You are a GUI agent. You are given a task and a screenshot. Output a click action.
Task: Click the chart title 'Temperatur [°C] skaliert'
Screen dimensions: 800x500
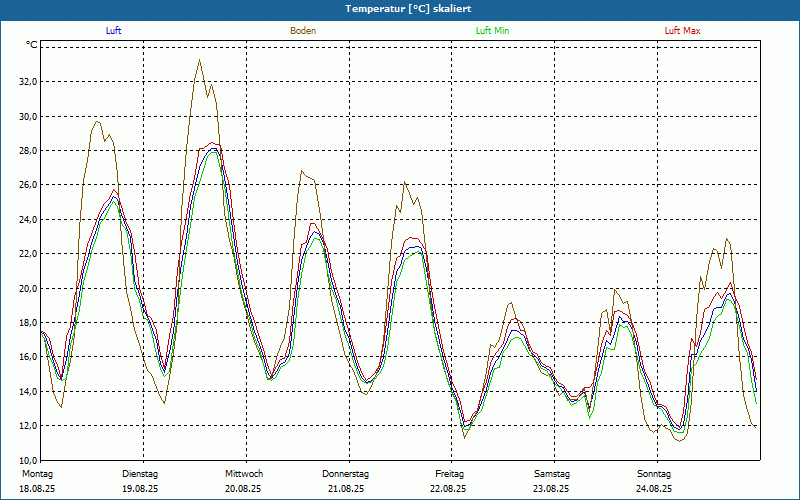pos(400,9)
